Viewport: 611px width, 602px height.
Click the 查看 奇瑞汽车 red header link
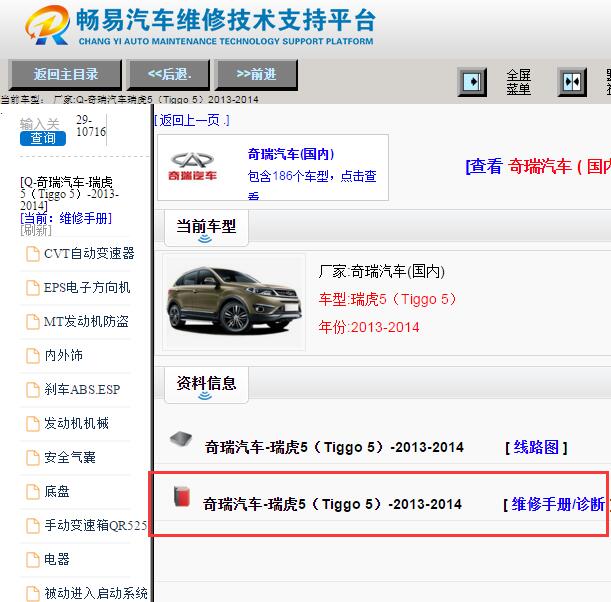(538, 166)
